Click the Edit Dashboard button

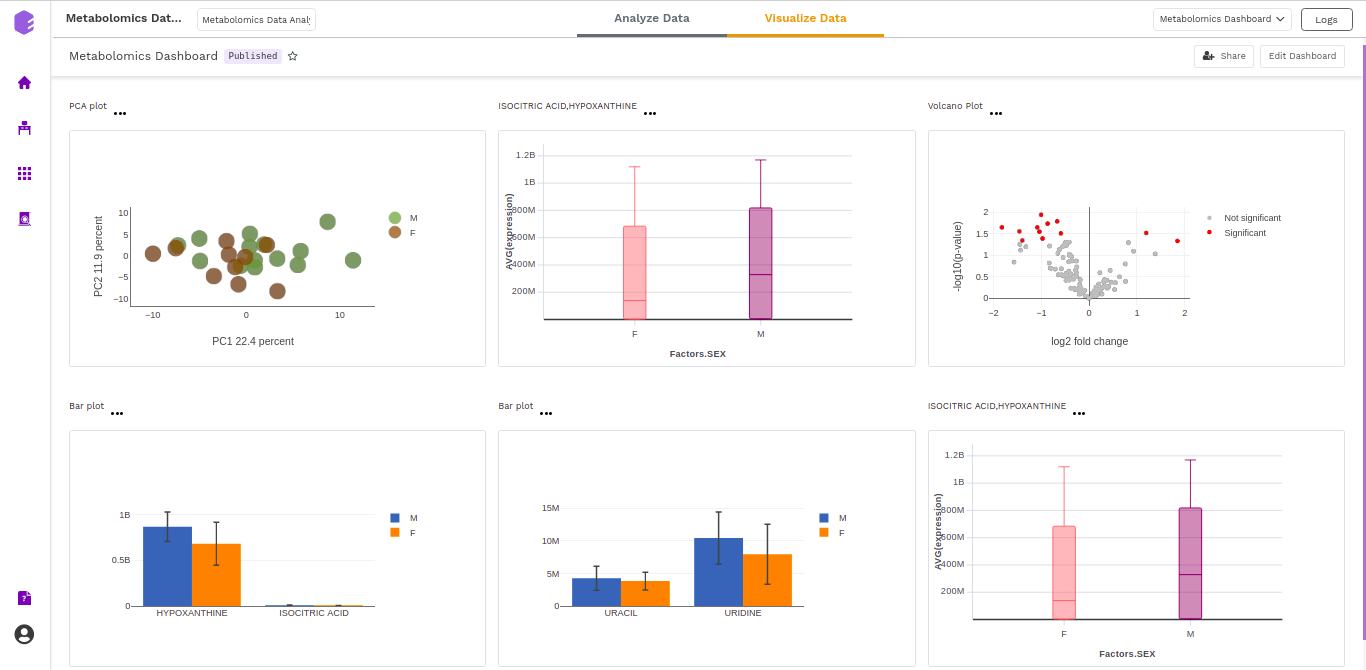1301,56
